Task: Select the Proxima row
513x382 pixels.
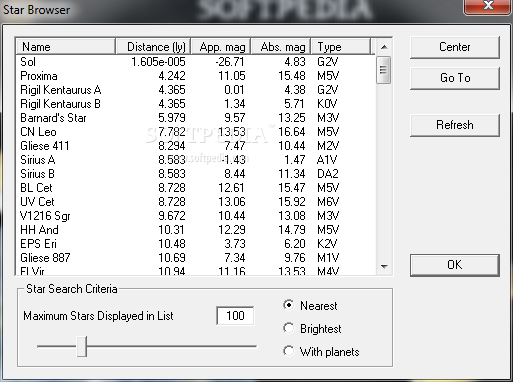Action: pos(196,76)
